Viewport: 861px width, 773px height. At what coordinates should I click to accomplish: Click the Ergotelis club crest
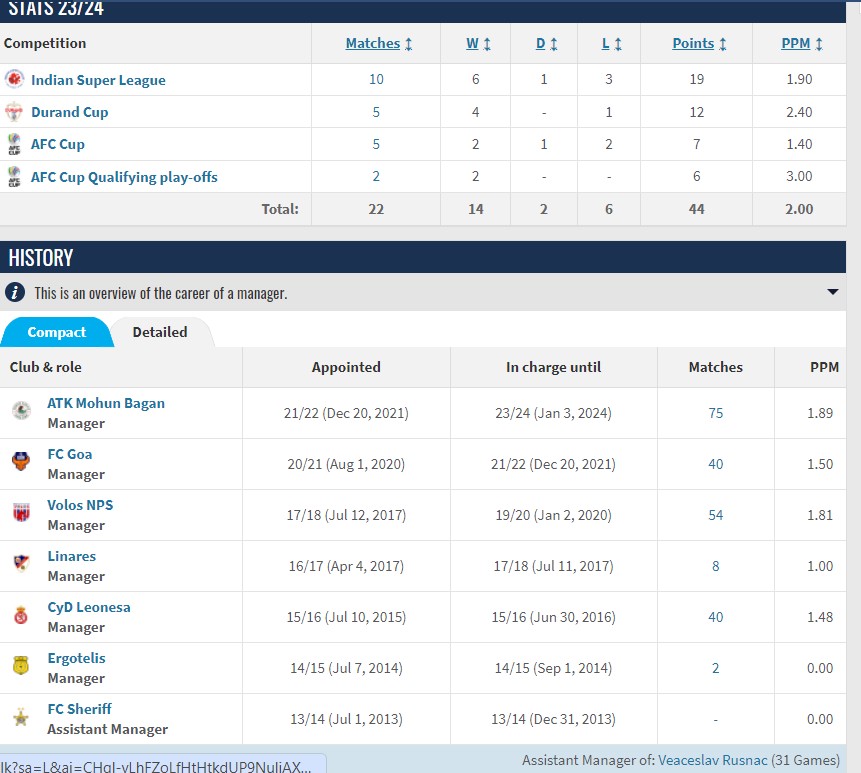[x=21, y=665]
